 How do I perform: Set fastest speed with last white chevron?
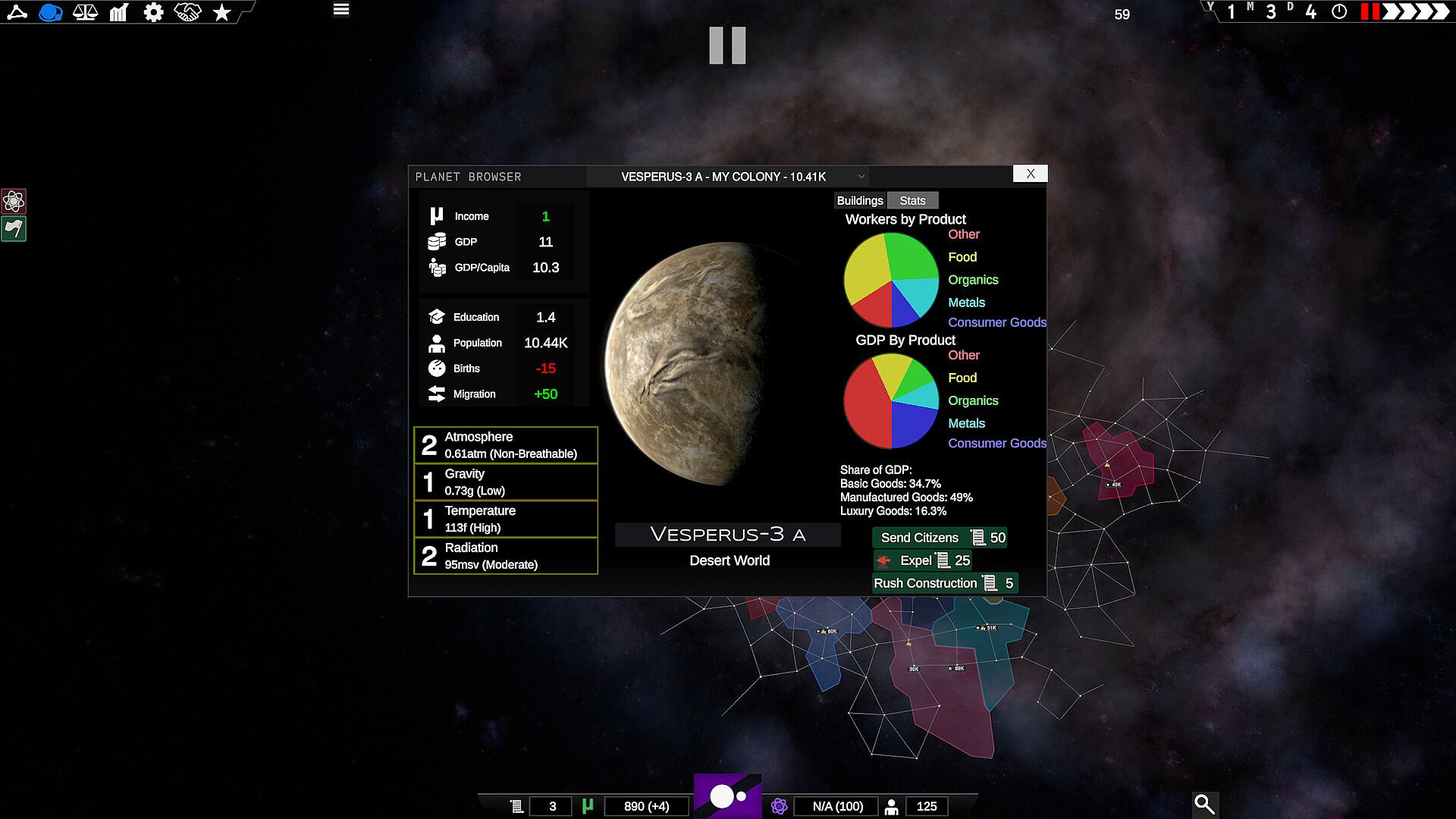[1439, 11]
